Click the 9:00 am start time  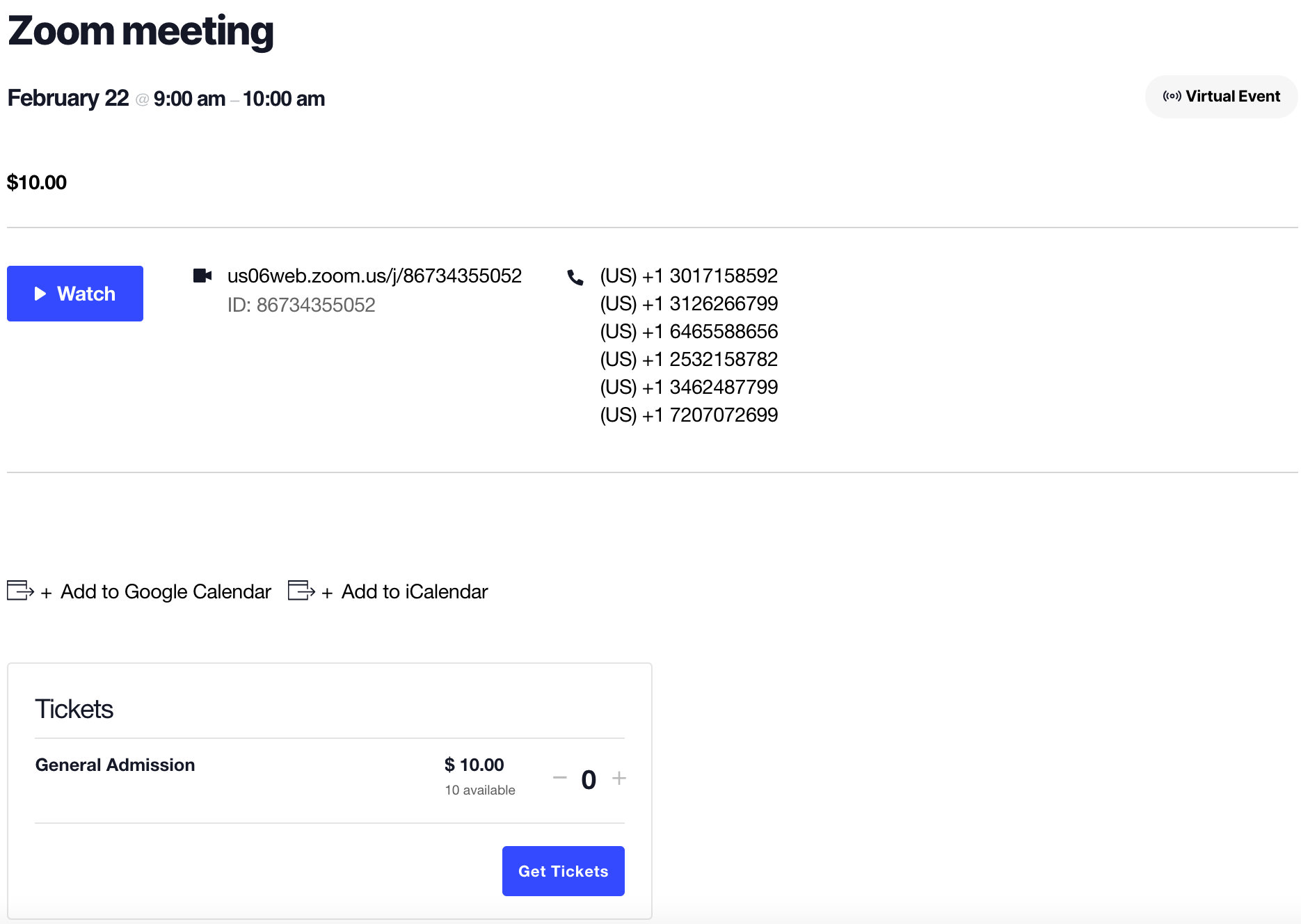[189, 99]
